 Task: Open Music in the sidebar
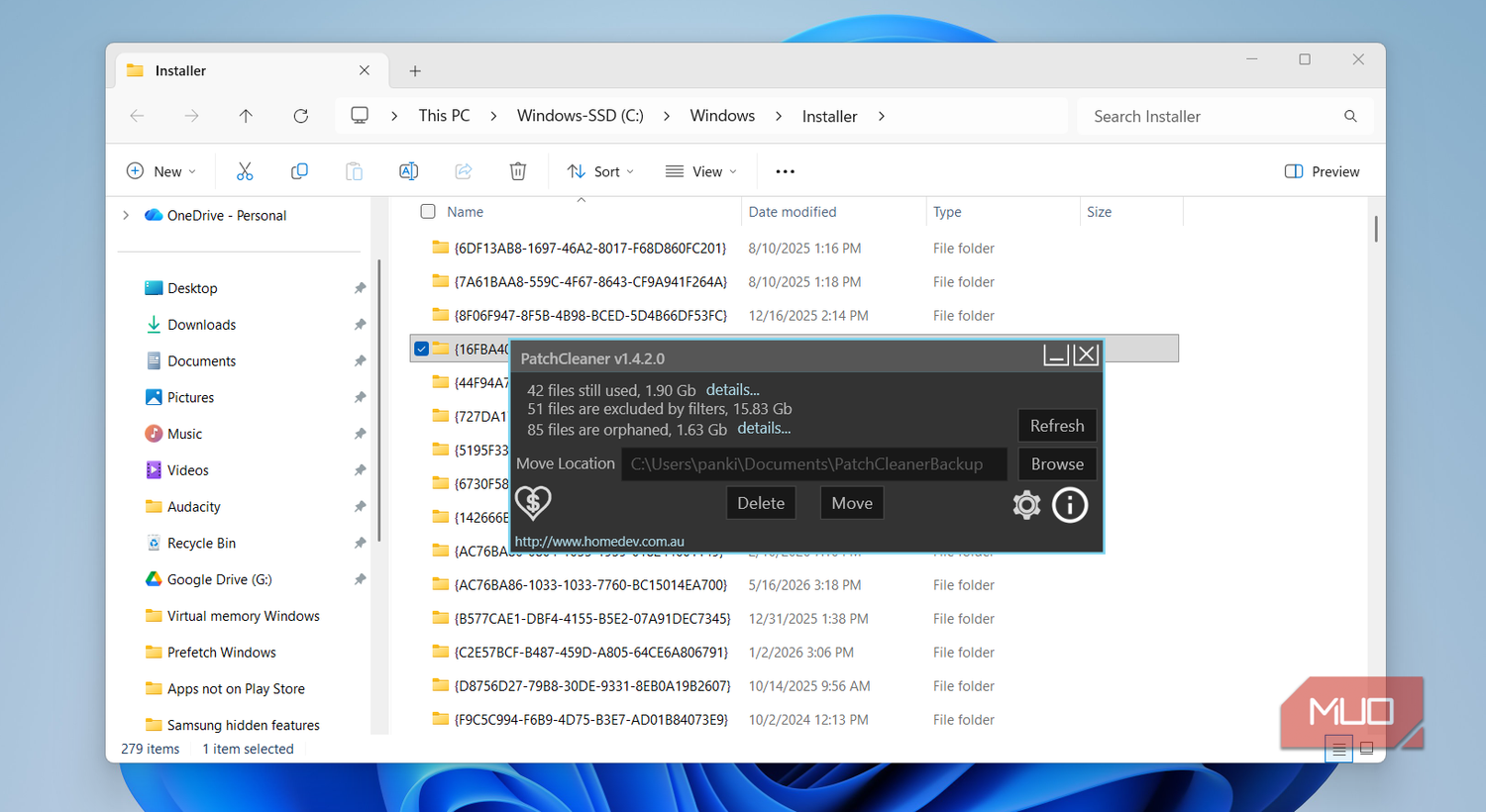[185, 434]
